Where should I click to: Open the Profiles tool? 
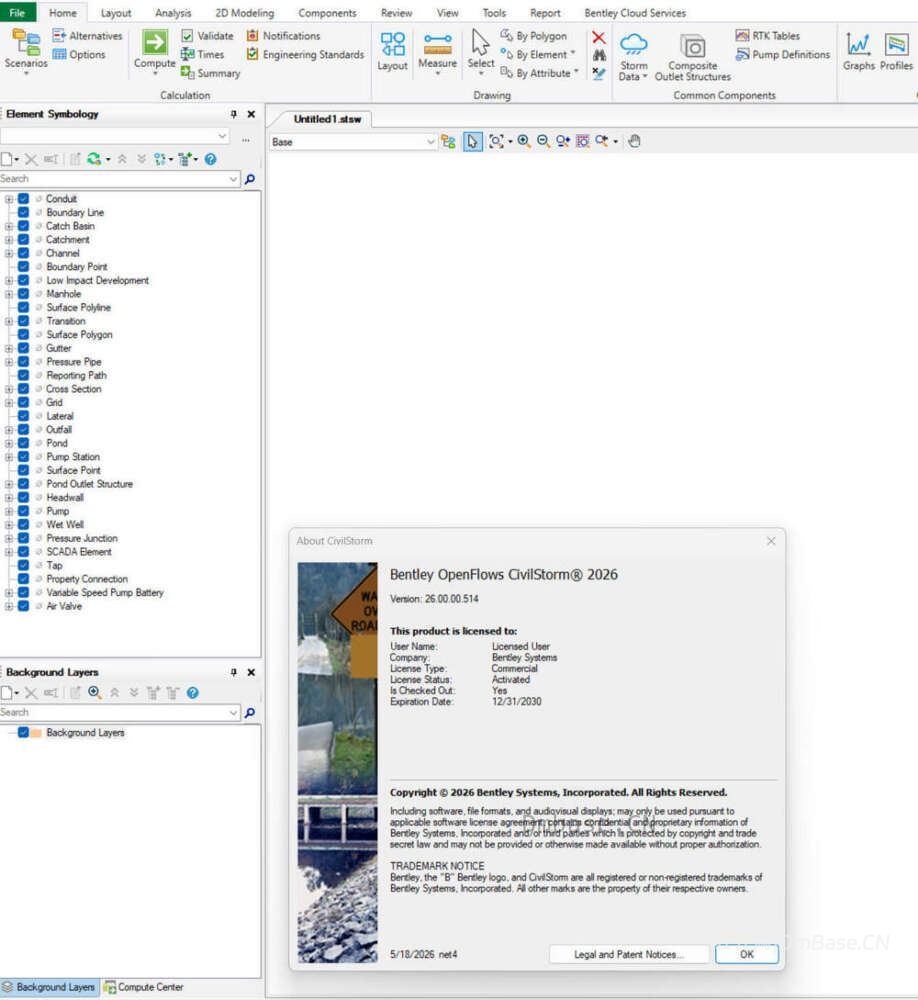[896, 51]
